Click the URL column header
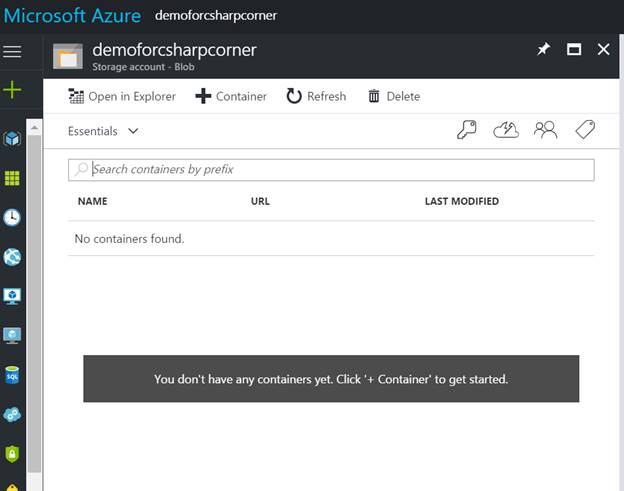624x491 pixels. [x=260, y=201]
